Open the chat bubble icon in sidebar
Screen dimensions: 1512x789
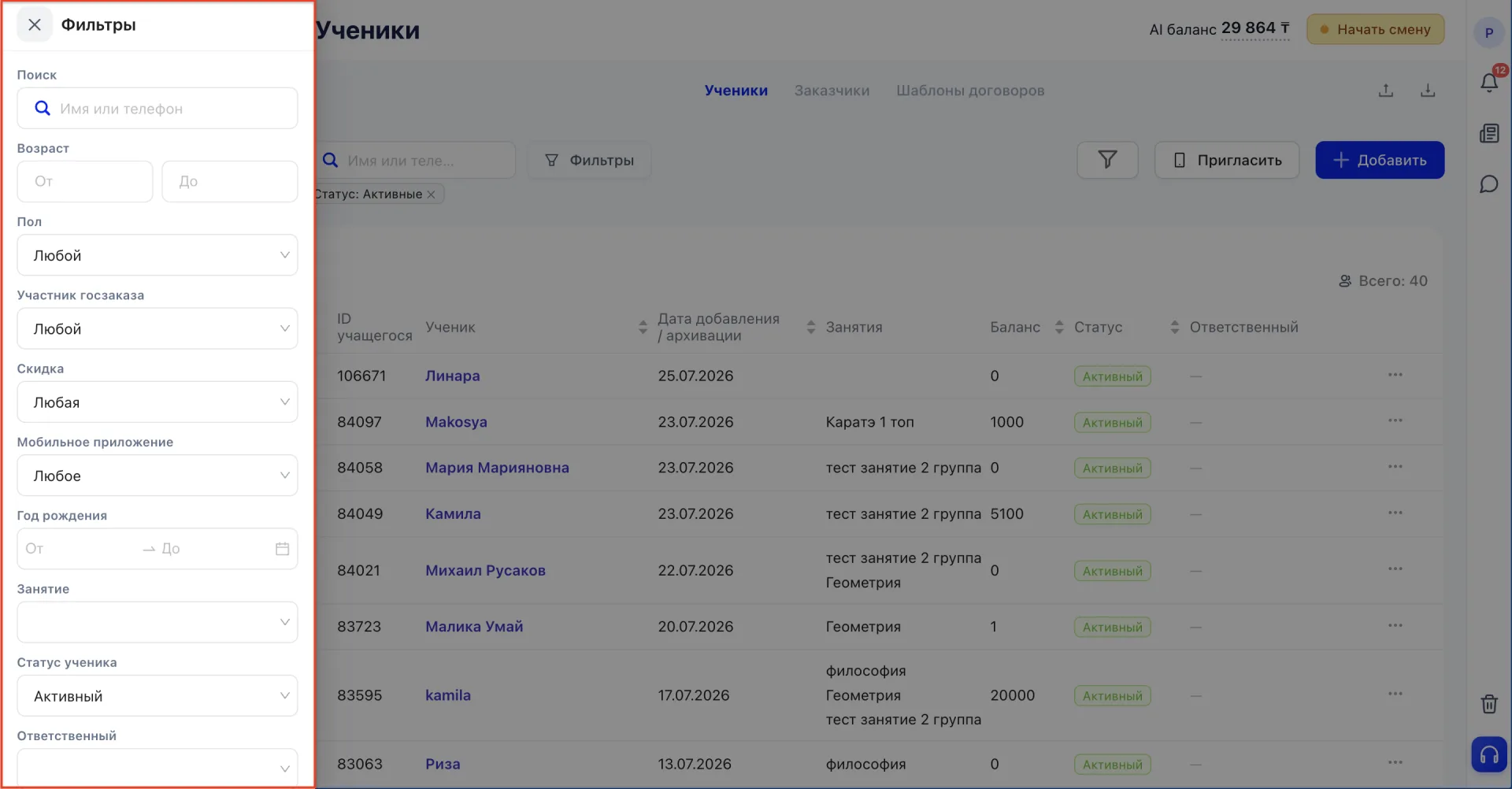(1489, 184)
